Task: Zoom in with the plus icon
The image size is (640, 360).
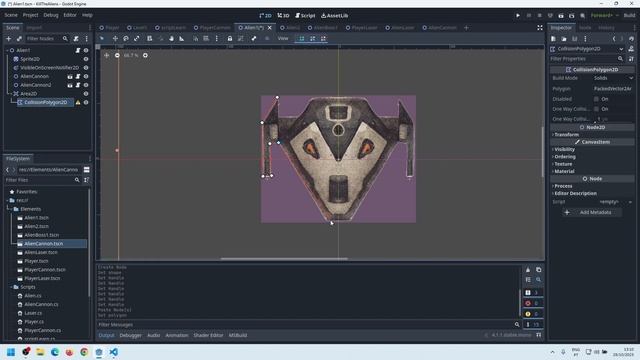Action: pos(145,55)
